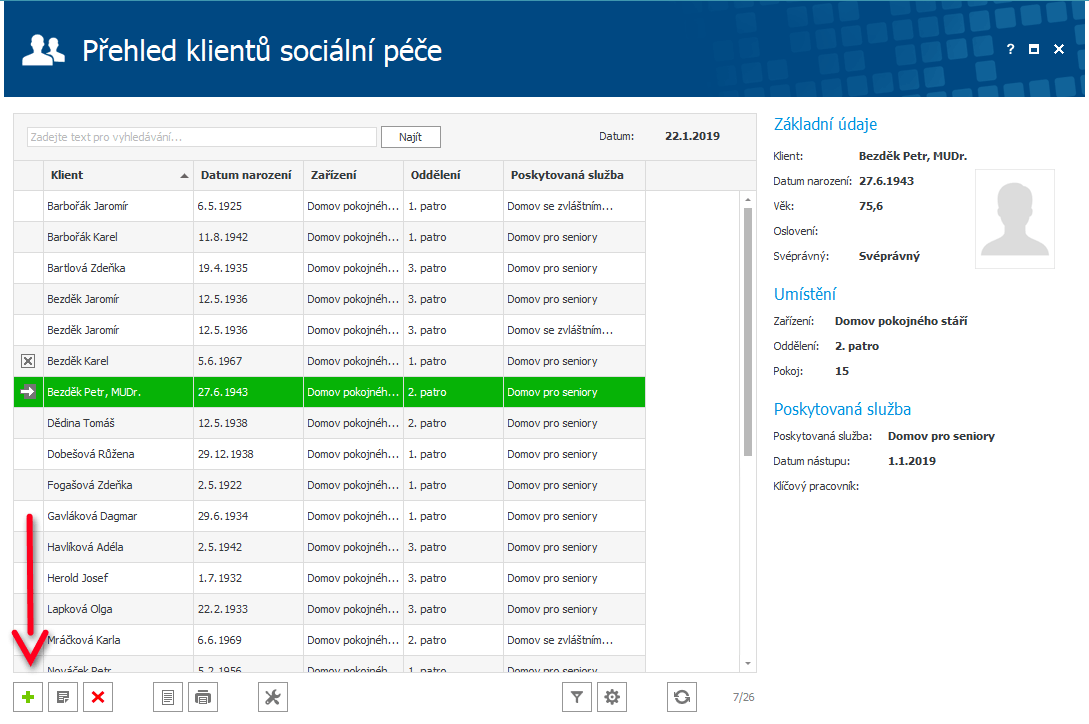Click birth date 29.12.1938 cell
This screenshot has height=724, width=1089.
click(249, 454)
